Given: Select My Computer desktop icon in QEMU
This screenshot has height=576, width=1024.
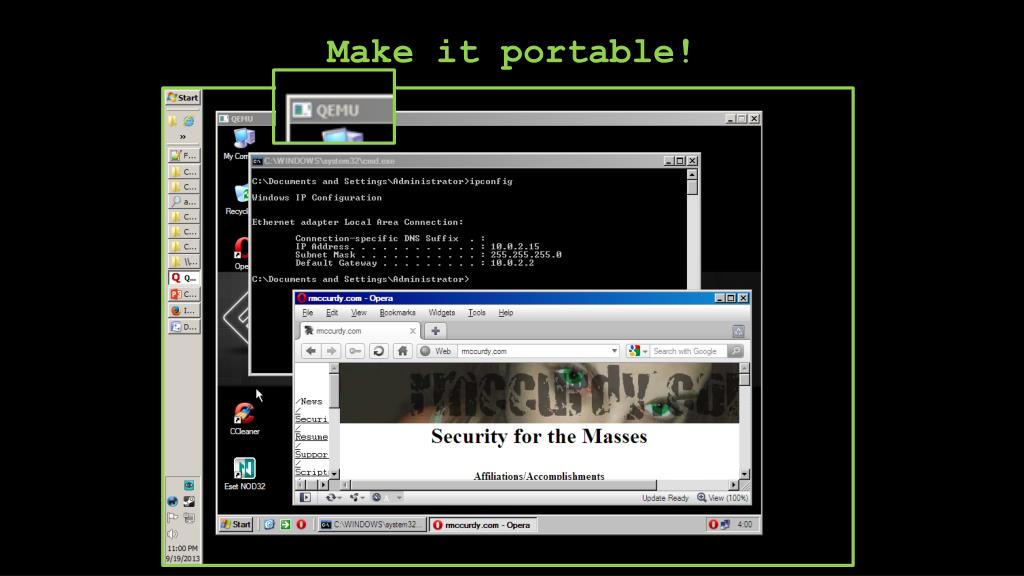Looking at the screenshot, I should click(238, 144).
